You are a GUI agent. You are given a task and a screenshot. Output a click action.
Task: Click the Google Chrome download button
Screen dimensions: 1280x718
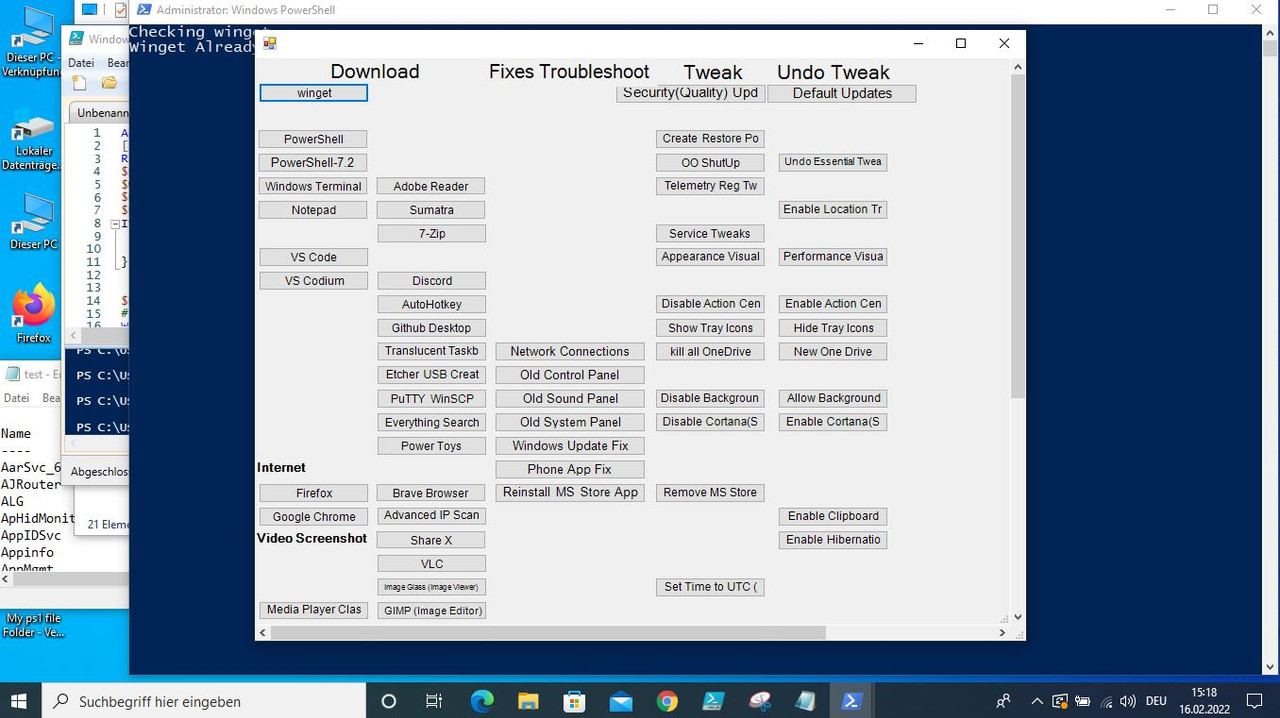[x=313, y=517]
